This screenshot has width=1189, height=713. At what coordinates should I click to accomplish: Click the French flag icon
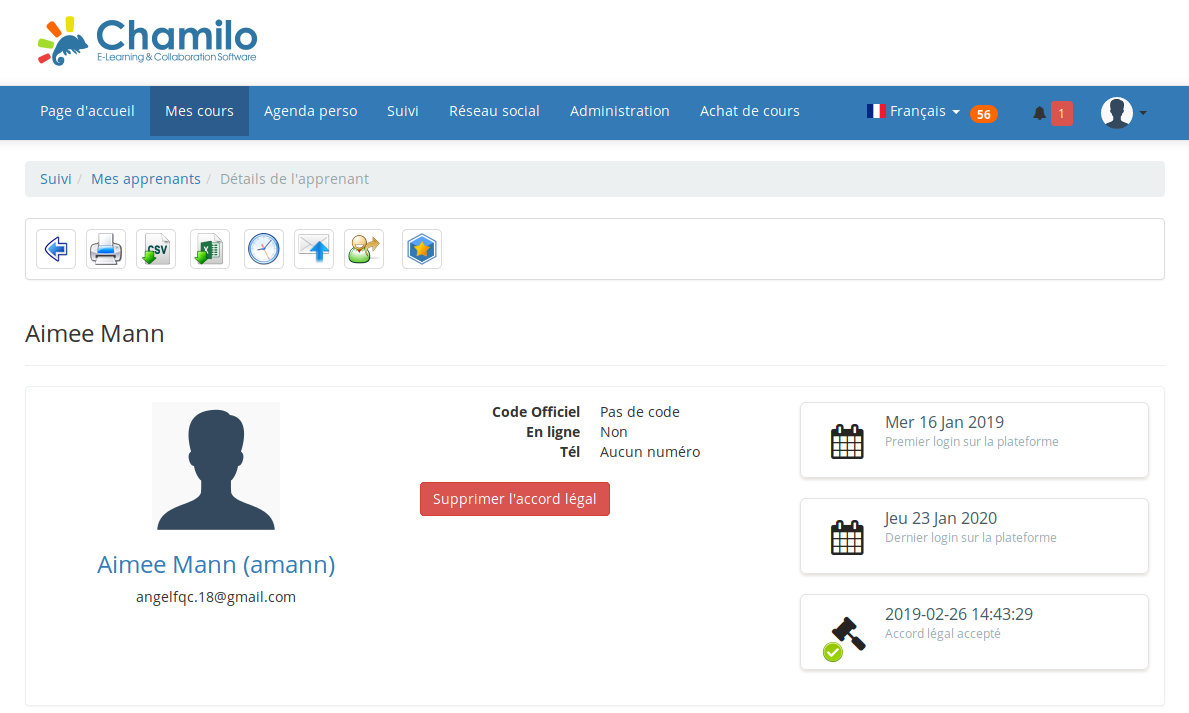click(x=876, y=110)
